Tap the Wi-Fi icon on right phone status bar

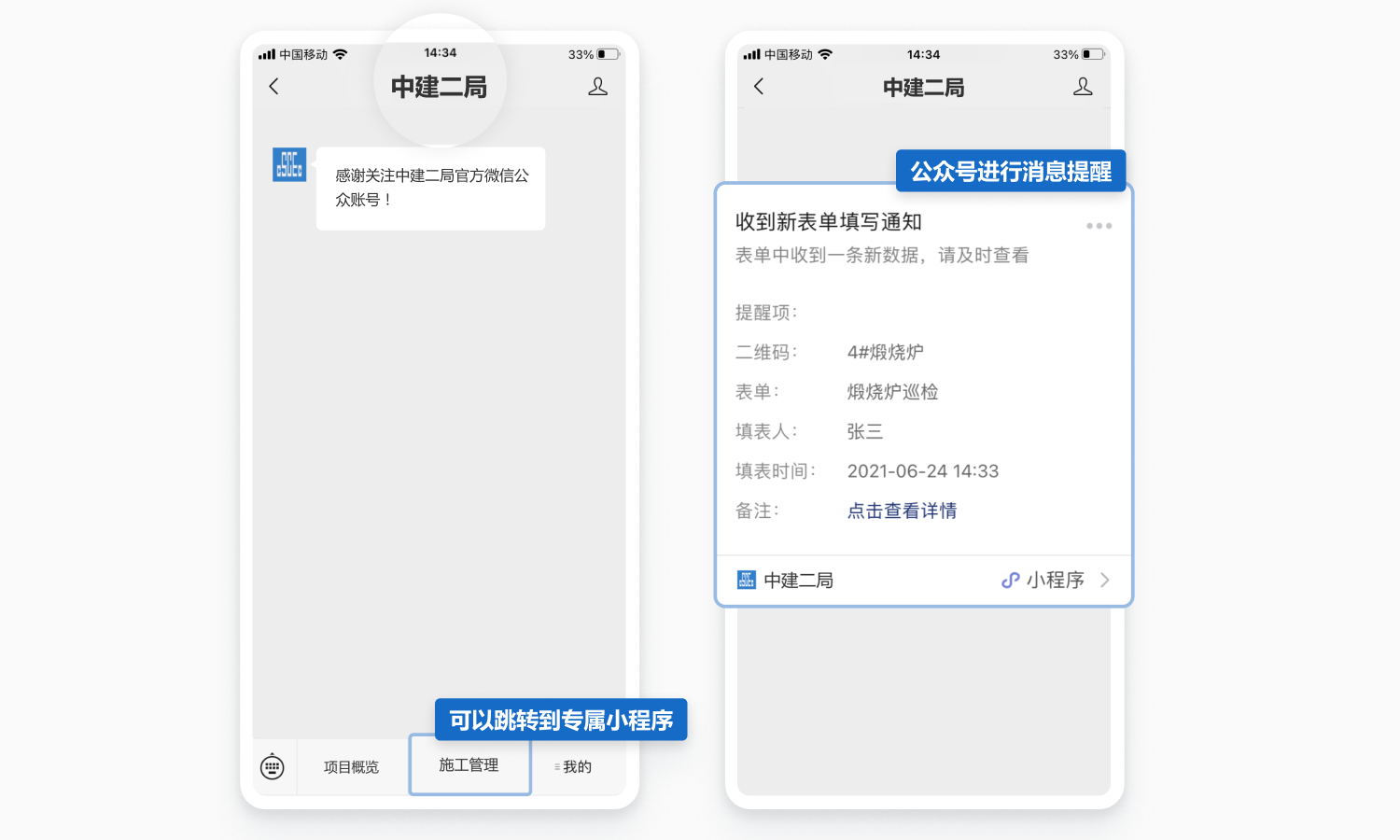coord(825,54)
